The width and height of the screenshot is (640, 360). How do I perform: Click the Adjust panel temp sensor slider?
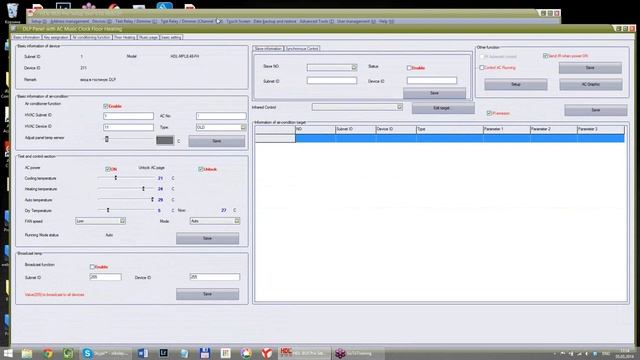[129, 139]
